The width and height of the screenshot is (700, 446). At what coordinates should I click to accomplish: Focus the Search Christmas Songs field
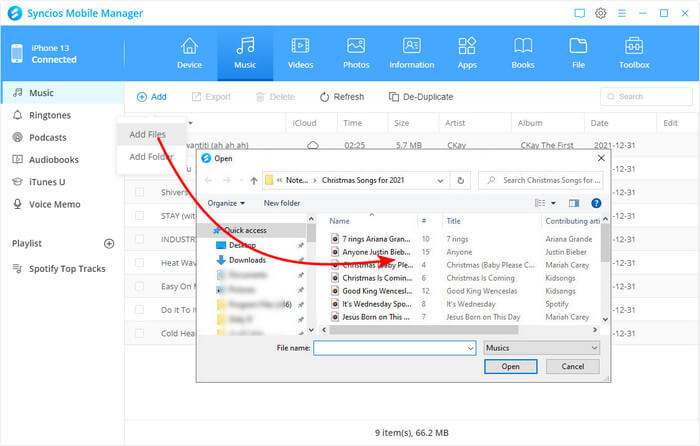point(545,180)
